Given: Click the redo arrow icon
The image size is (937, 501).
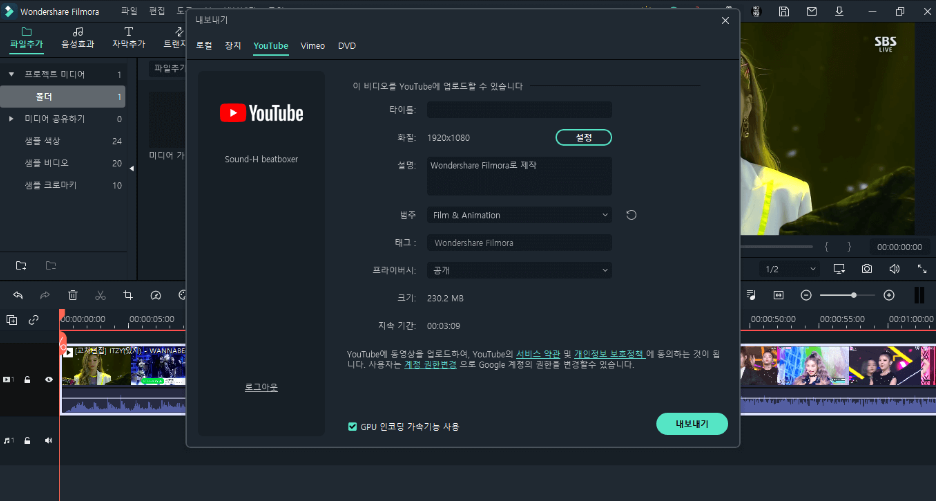Looking at the screenshot, I should (x=45, y=295).
